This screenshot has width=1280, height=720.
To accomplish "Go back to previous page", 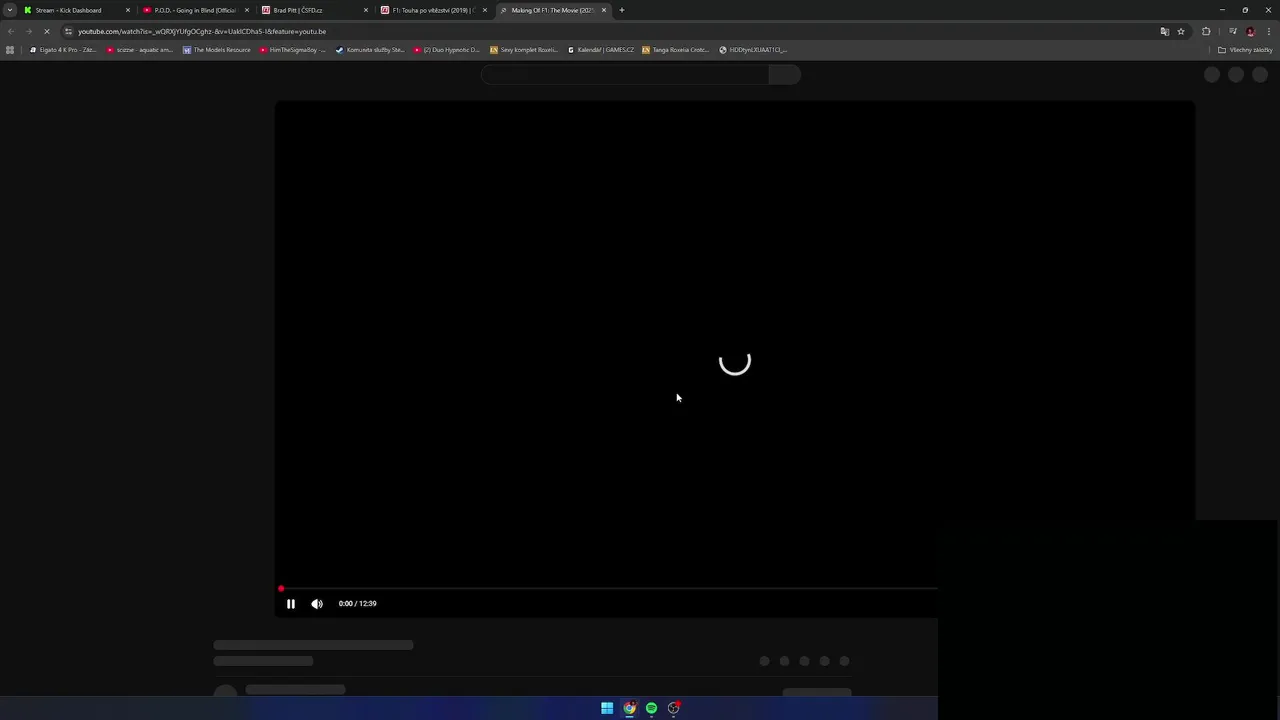I will (11, 31).
